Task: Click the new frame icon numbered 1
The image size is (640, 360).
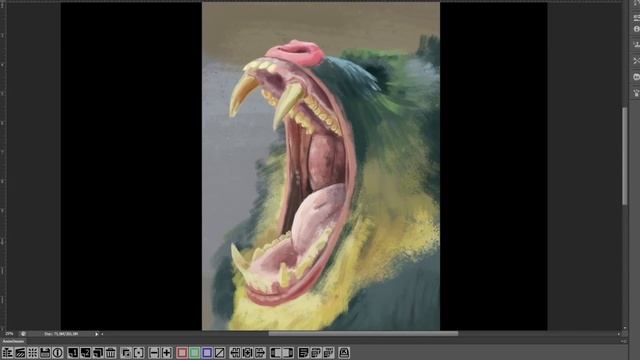Action: 73,353
